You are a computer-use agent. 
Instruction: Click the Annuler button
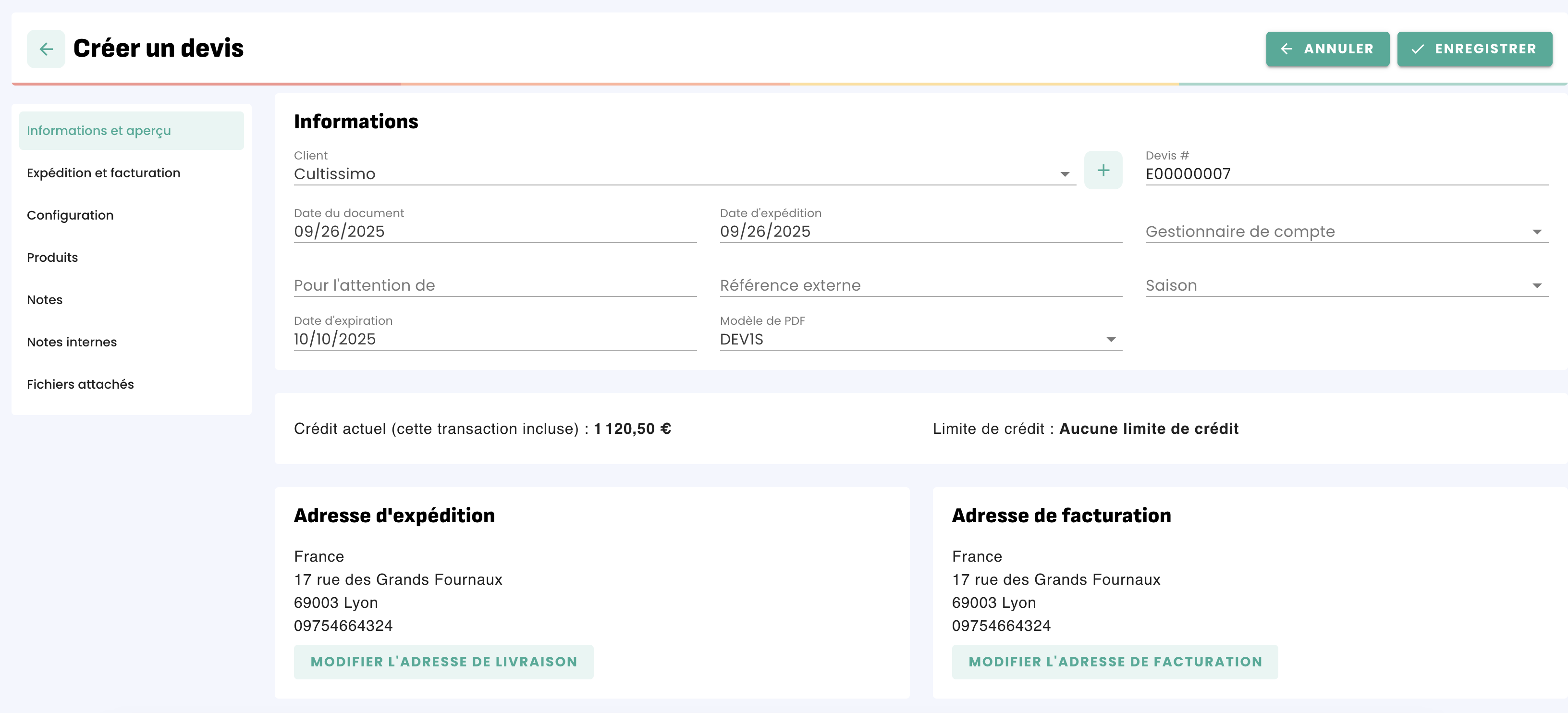pos(1327,49)
